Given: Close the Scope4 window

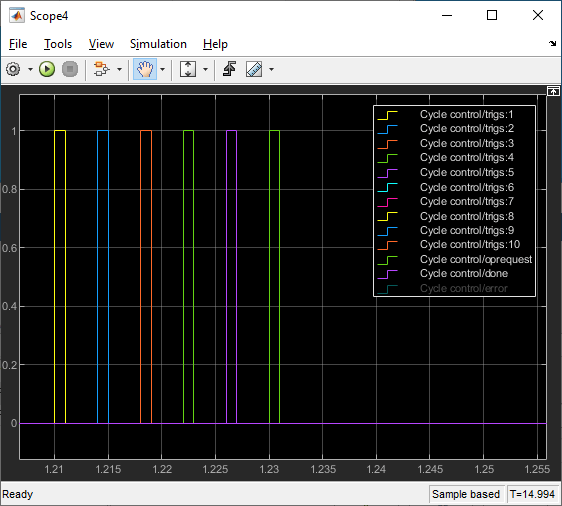Looking at the screenshot, I should (x=538, y=15).
